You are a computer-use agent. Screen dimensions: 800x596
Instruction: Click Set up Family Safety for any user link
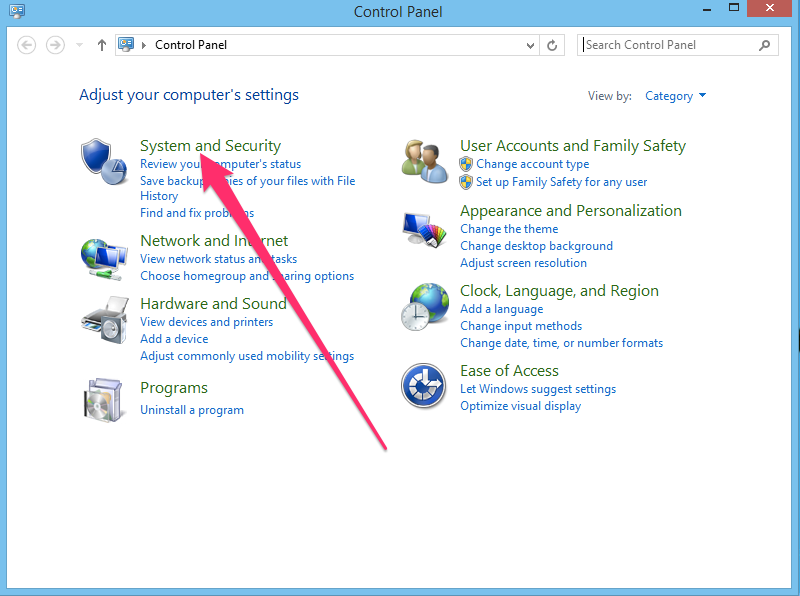[561, 182]
